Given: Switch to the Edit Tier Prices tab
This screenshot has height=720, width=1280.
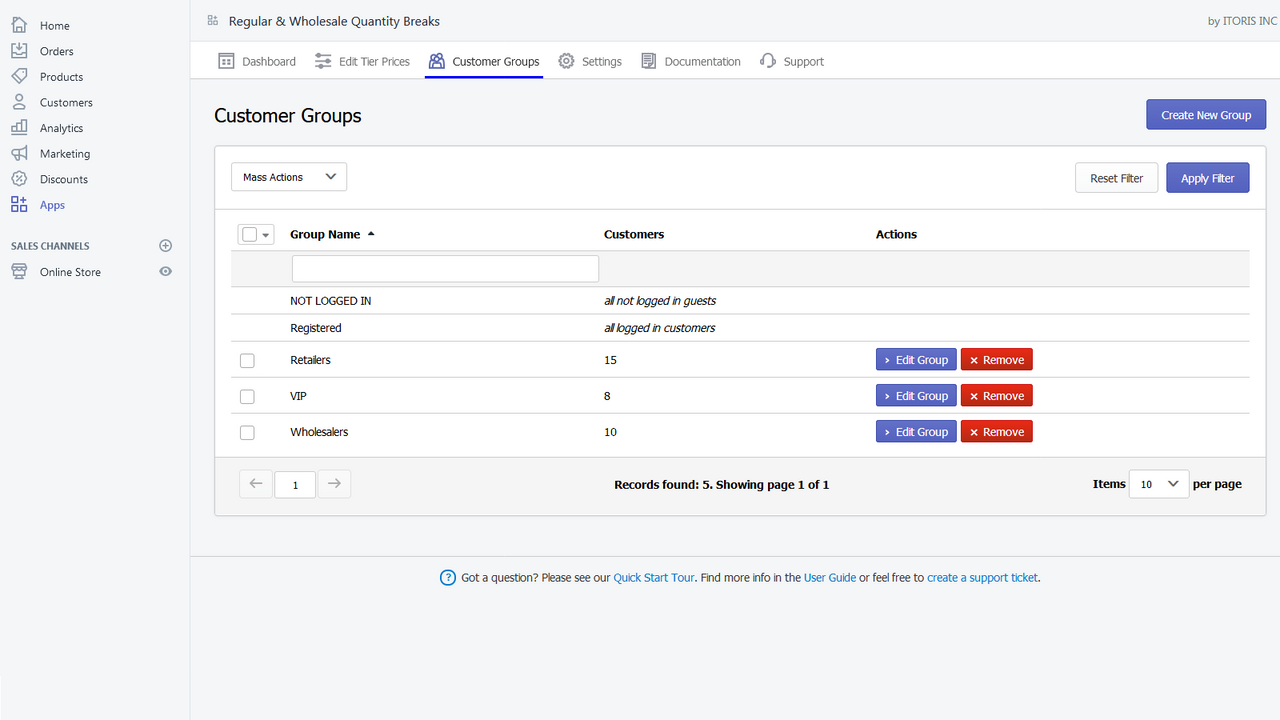Looking at the screenshot, I should coord(362,61).
